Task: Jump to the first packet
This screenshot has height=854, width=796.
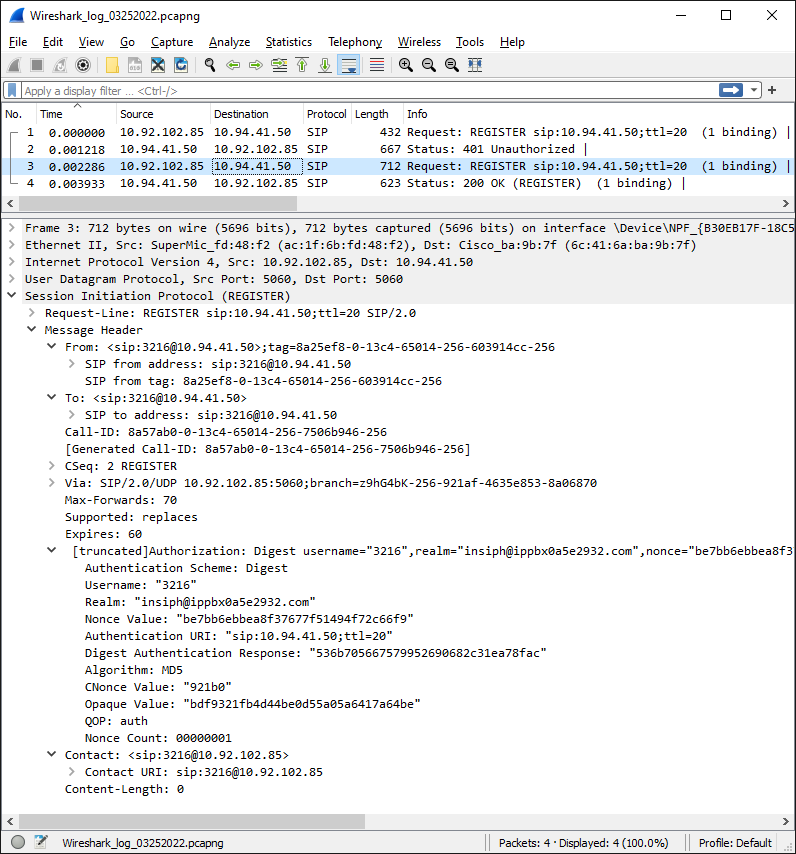Action: click(x=302, y=65)
